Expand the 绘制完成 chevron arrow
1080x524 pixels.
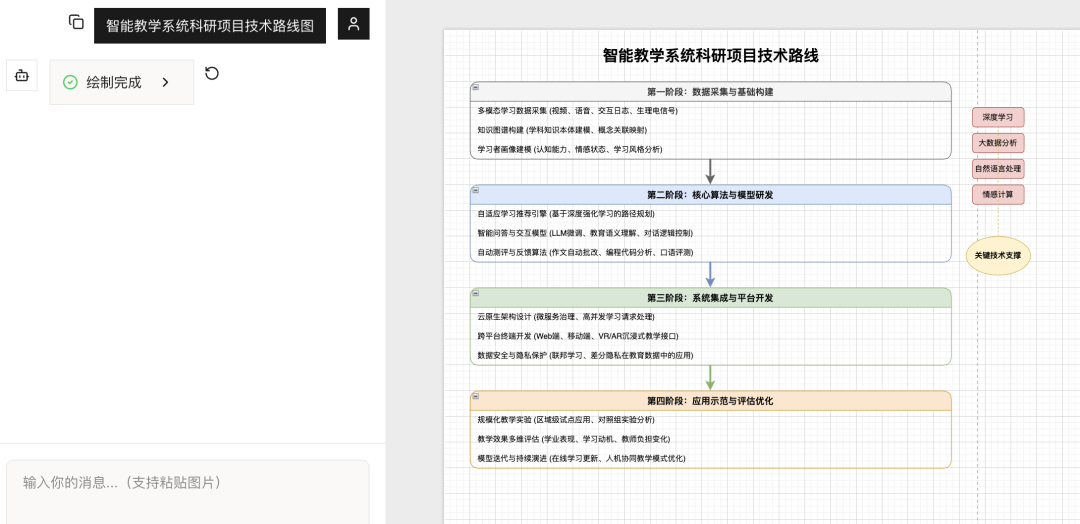[x=166, y=83]
